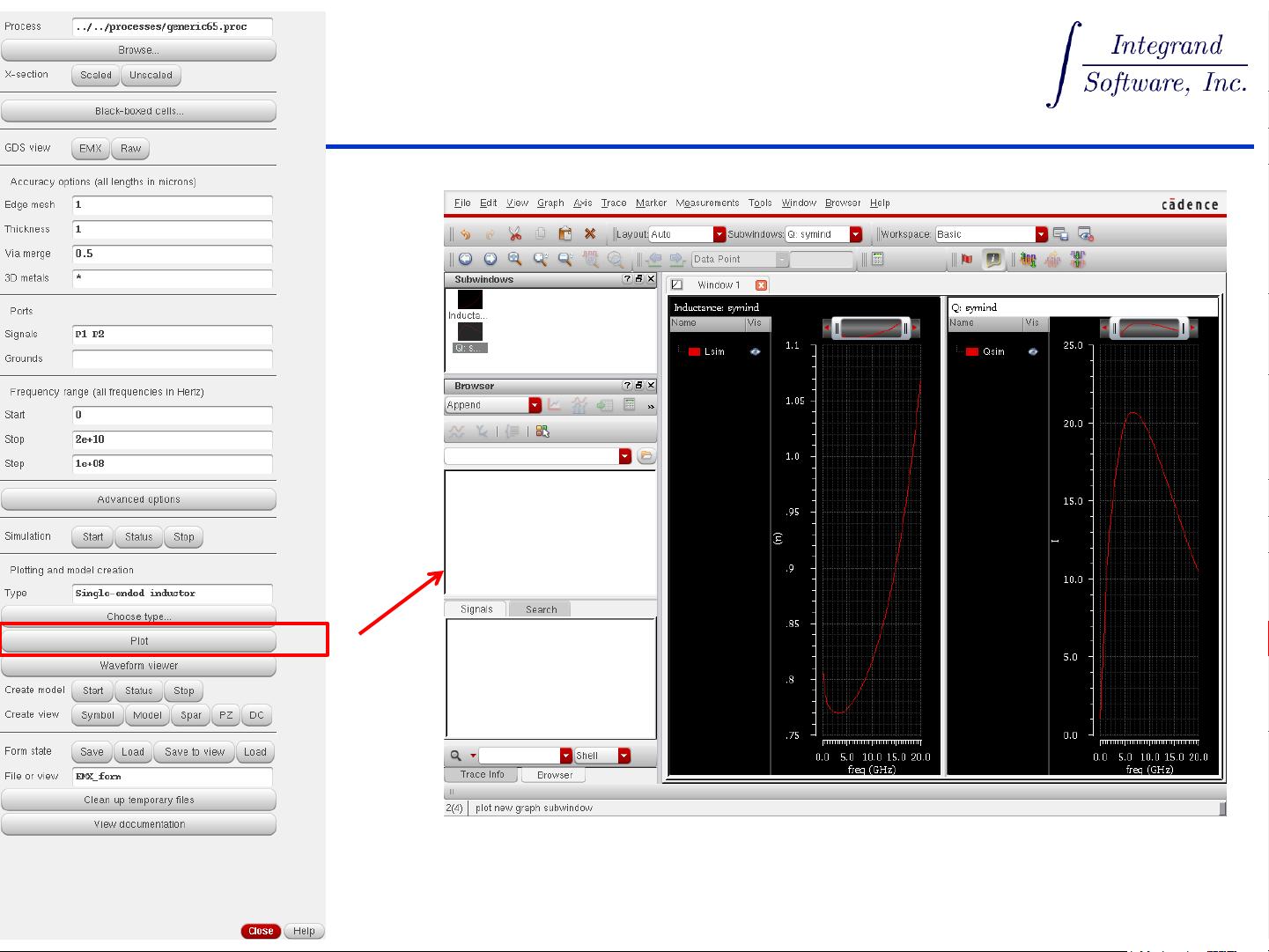1269x952 pixels.
Task: Select the Scaled X-section option
Action: [96, 76]
